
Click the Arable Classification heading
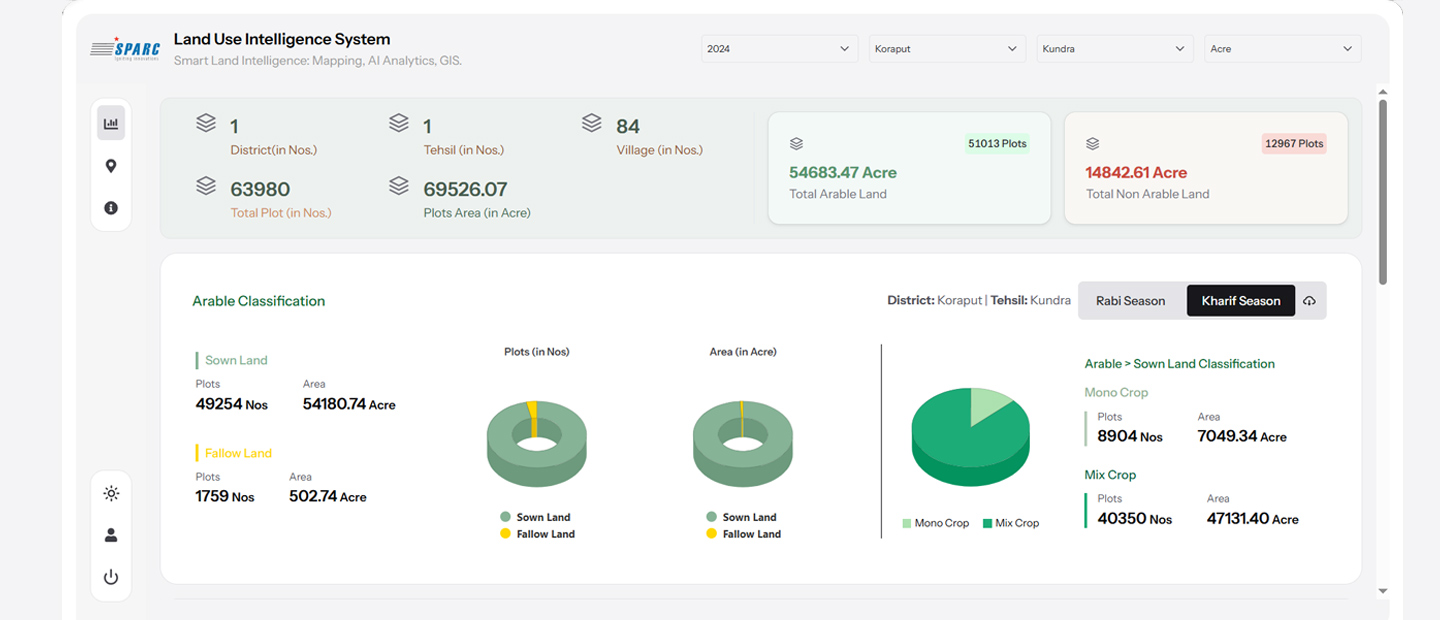tap(259, 301)
